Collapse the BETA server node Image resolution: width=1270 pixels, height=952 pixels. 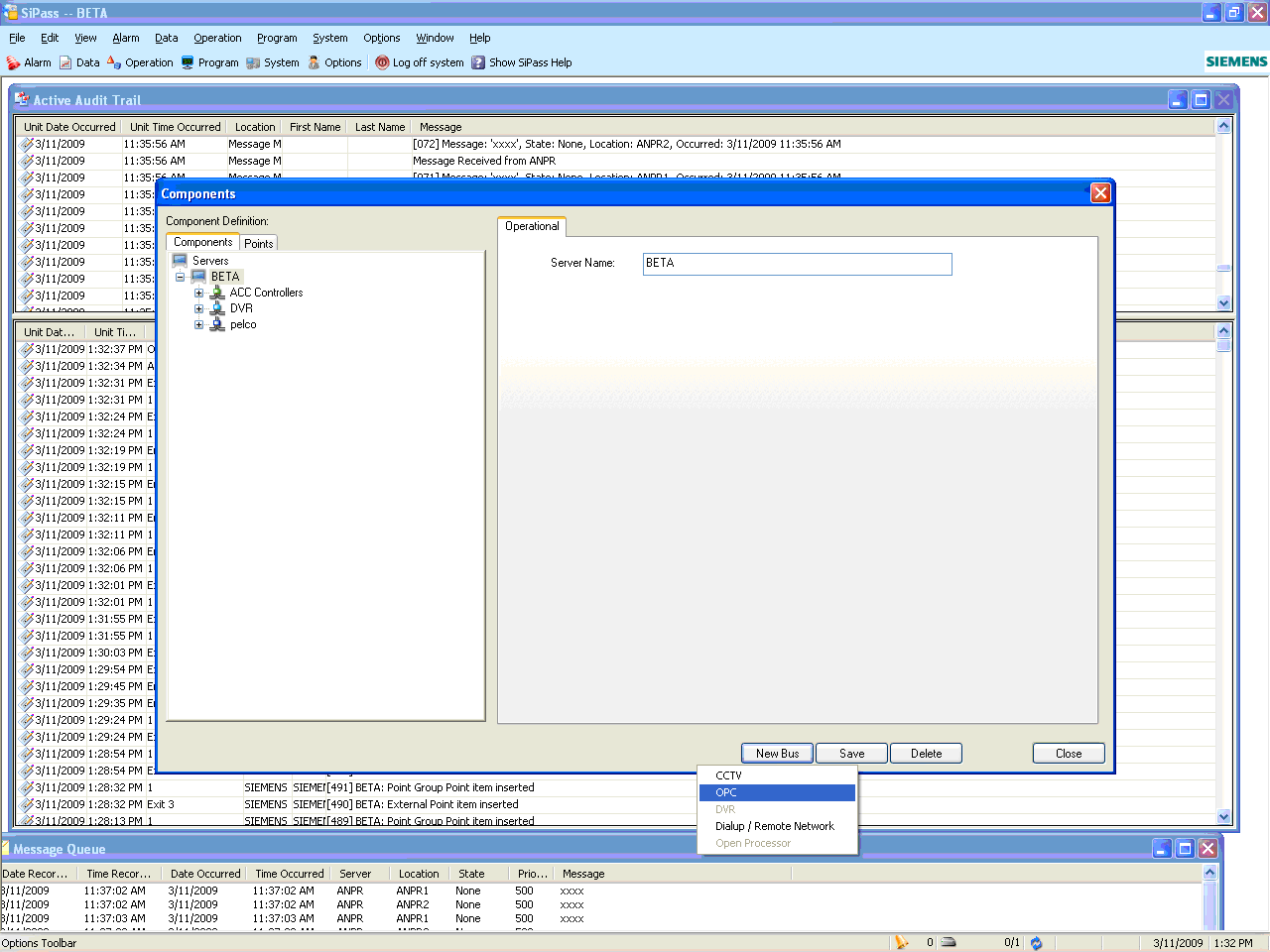(181, 277)
